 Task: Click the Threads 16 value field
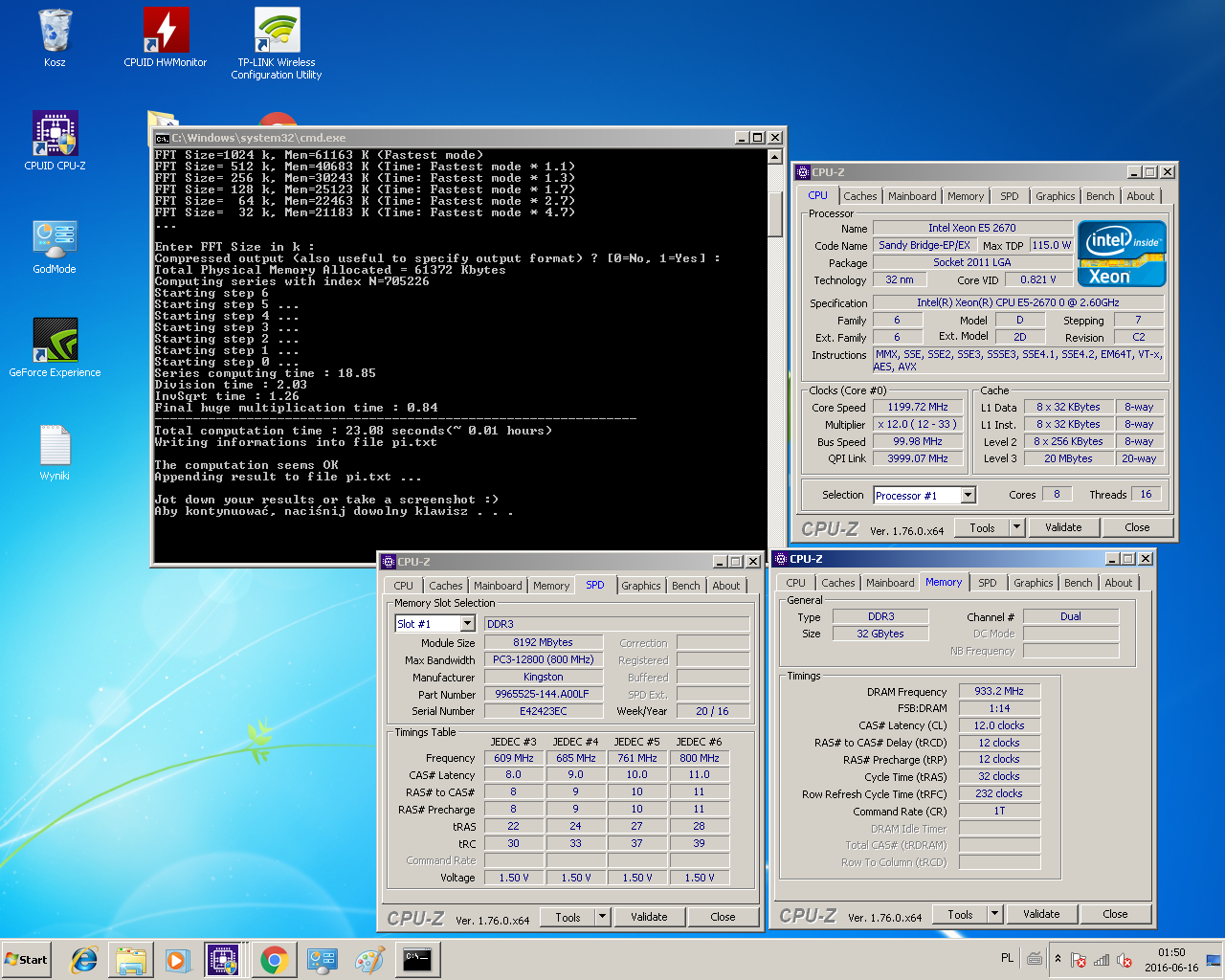click(x=1146, y=494)
